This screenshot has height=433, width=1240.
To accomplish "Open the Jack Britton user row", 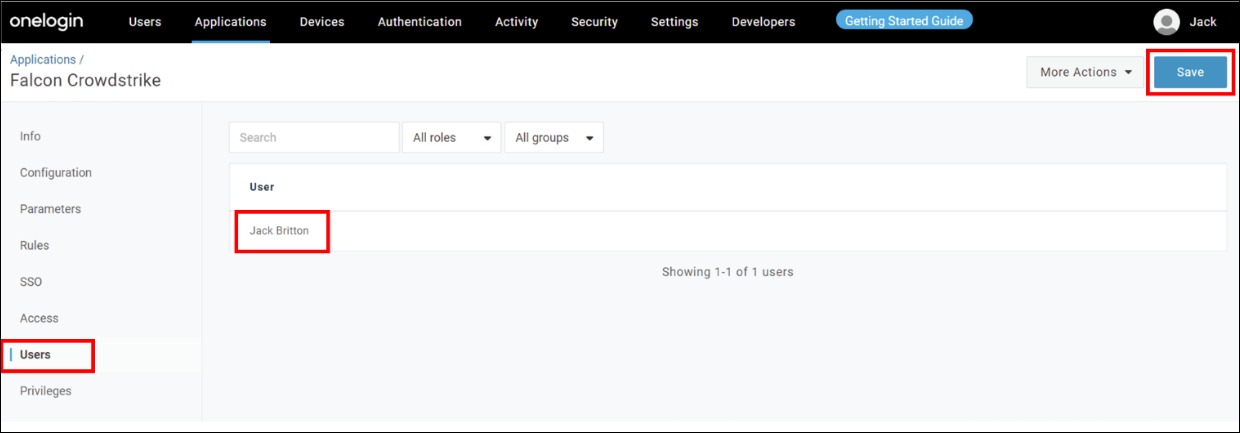I will (728, 231).
